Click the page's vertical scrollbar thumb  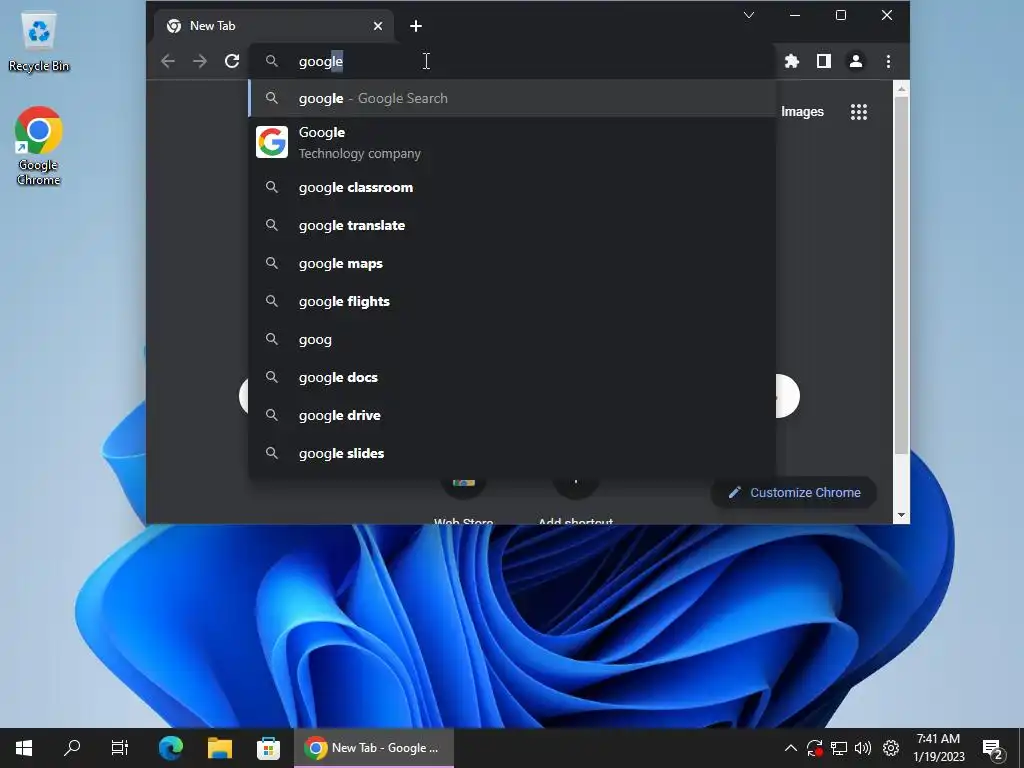tap(901, 274)
